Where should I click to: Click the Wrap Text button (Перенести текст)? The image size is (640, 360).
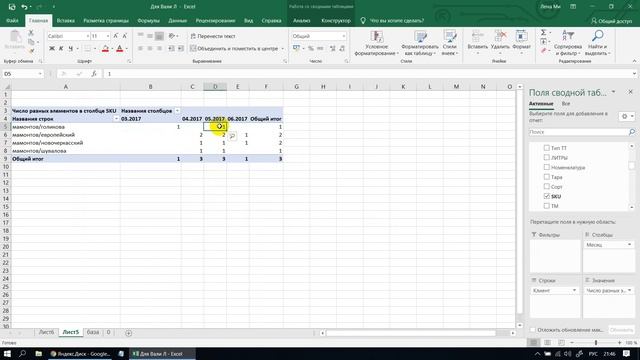(x=213, y=36)
